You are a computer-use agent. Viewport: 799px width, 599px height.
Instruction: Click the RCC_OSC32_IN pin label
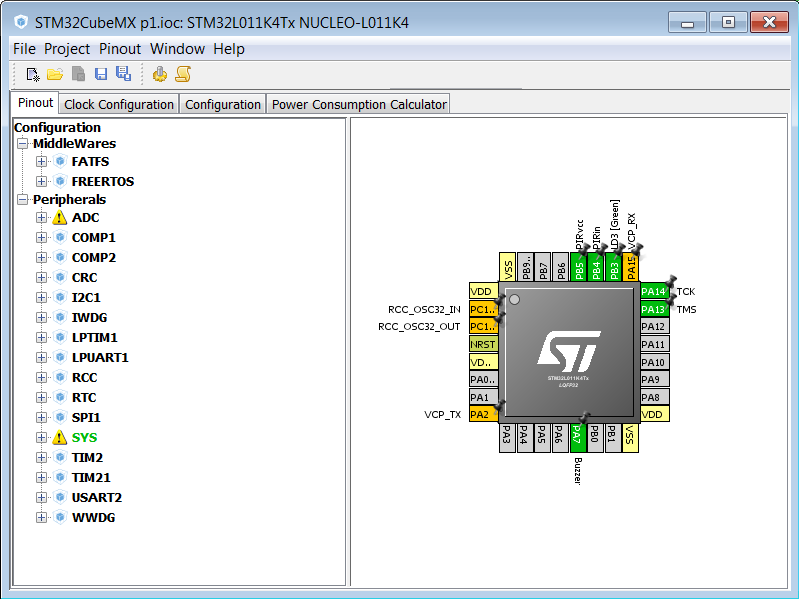point(424,309)
